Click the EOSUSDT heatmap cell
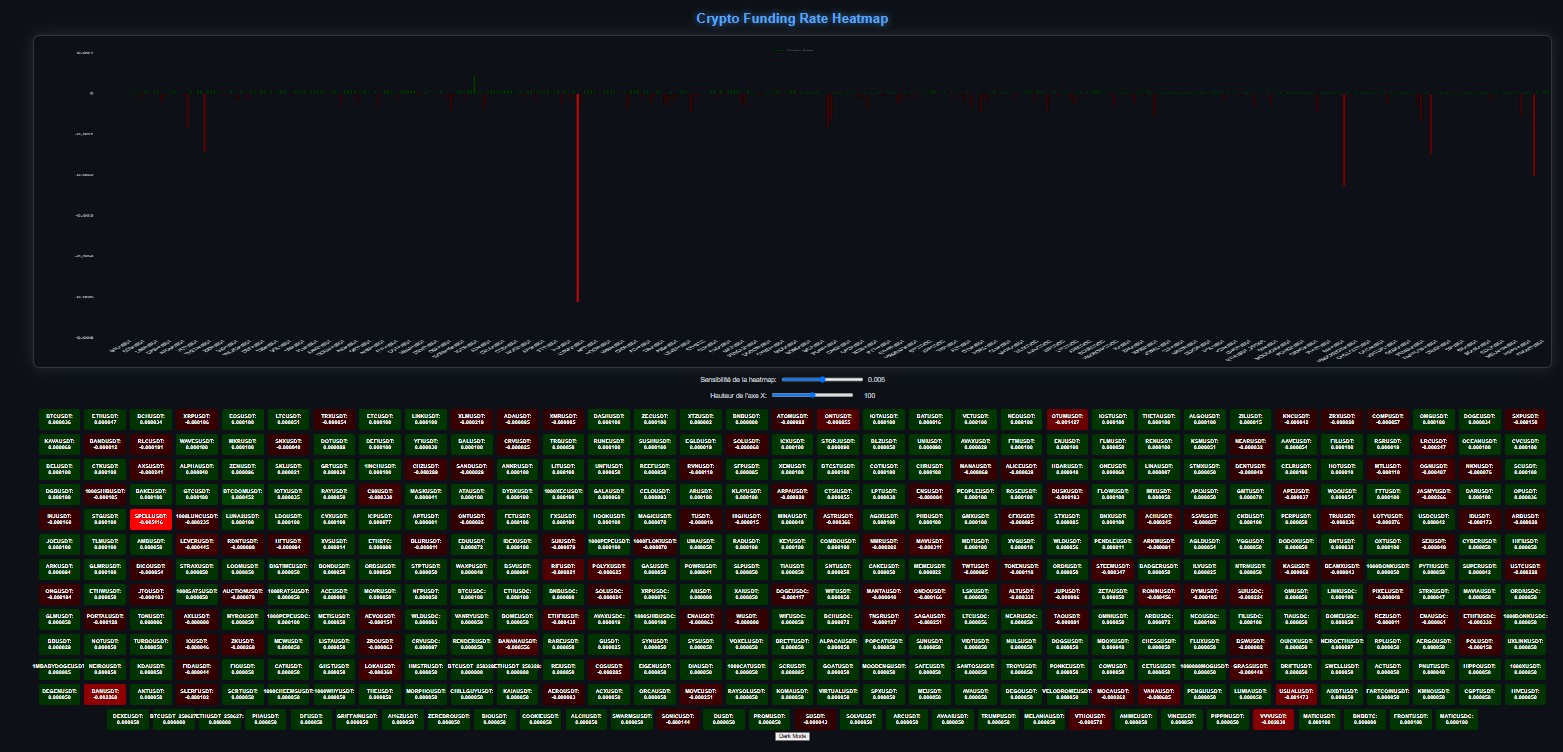The width and height of the screenshot is (1563, 752). pyautogui.click(x=241, y=418)
